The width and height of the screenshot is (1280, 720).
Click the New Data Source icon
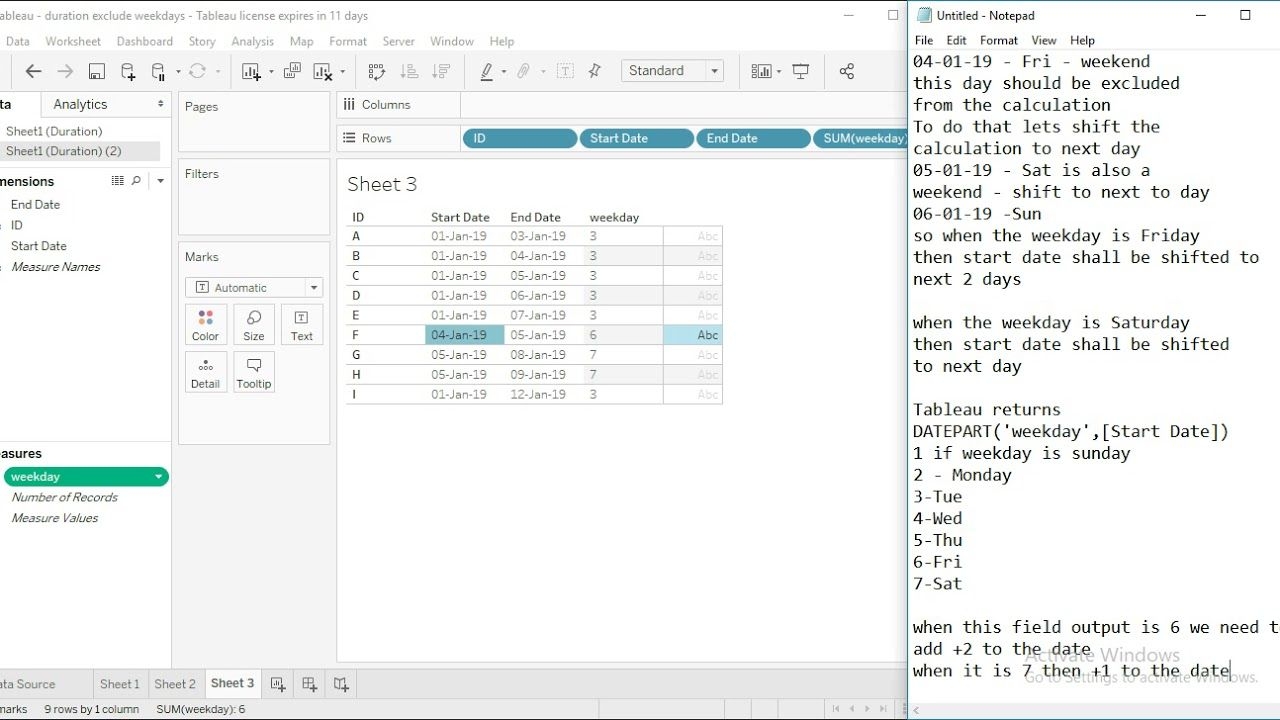pyautogui.click(x=128, y=71)
